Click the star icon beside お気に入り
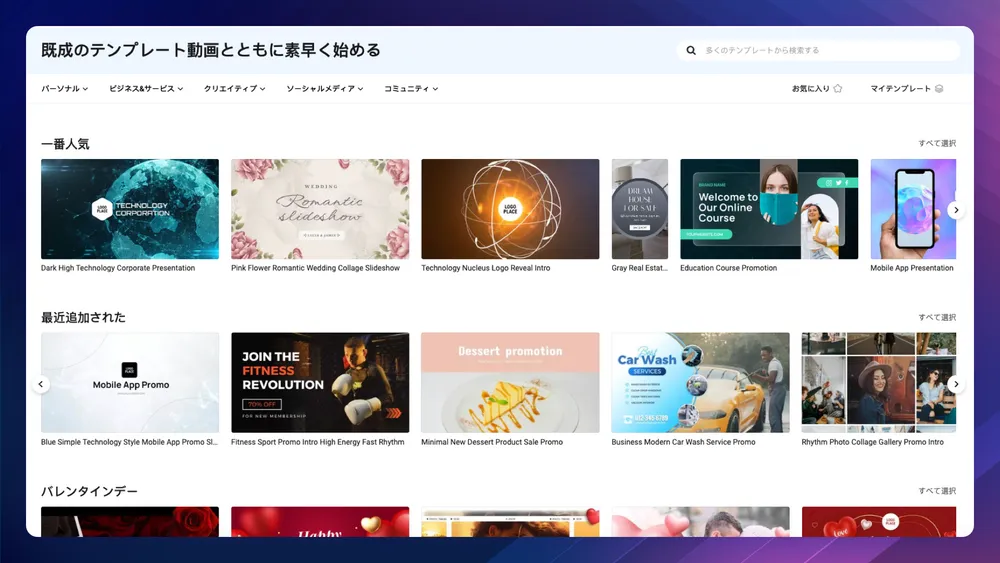This screenshot has height=563, width=1000. 838,89
